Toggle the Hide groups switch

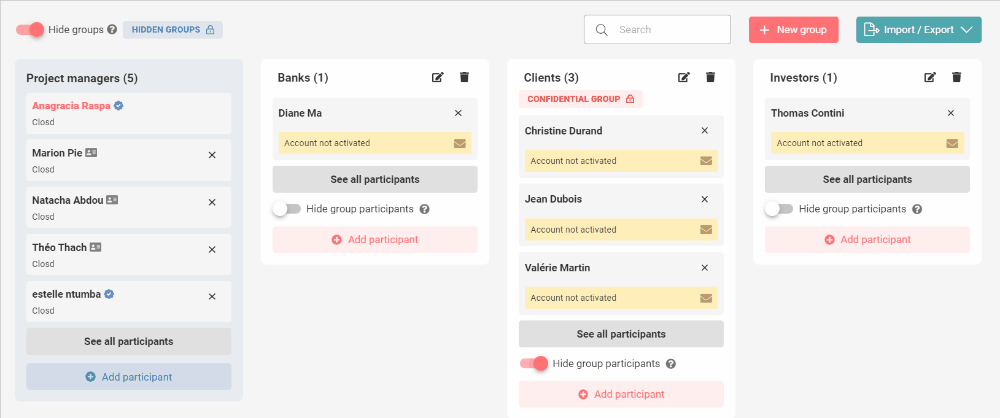point(30,30)
